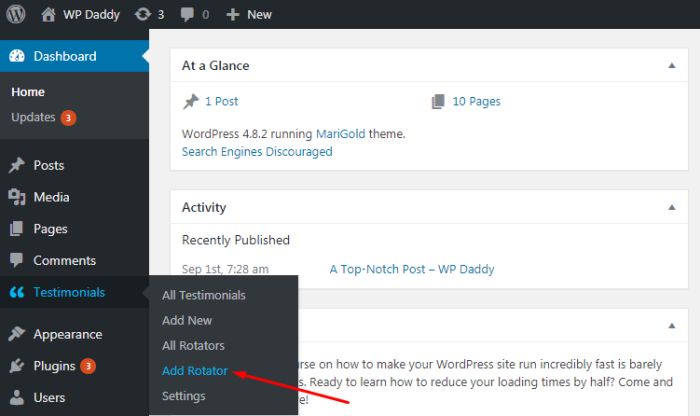Collapse the third dashboard widget arrow
The width and height of the screenshot is (700, 416).
coord(671,326)
